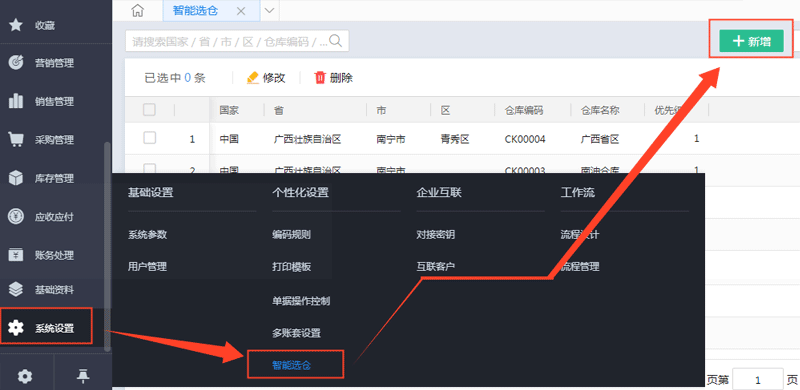Open 营销管理 sidebar icon

[16, 63]
